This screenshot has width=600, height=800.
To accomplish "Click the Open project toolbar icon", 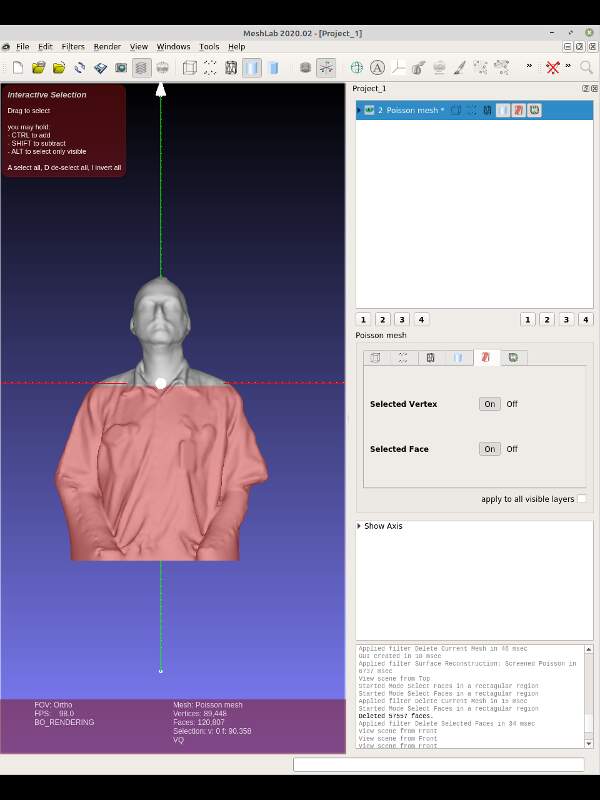I will pyautogui.click(x=38, y=67).
